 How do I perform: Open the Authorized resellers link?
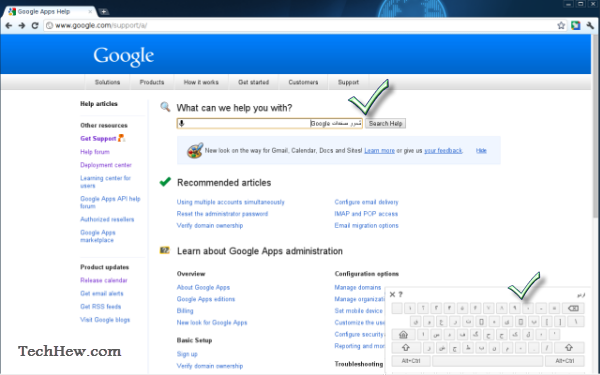pyautogui.click(x=107, y=219)
